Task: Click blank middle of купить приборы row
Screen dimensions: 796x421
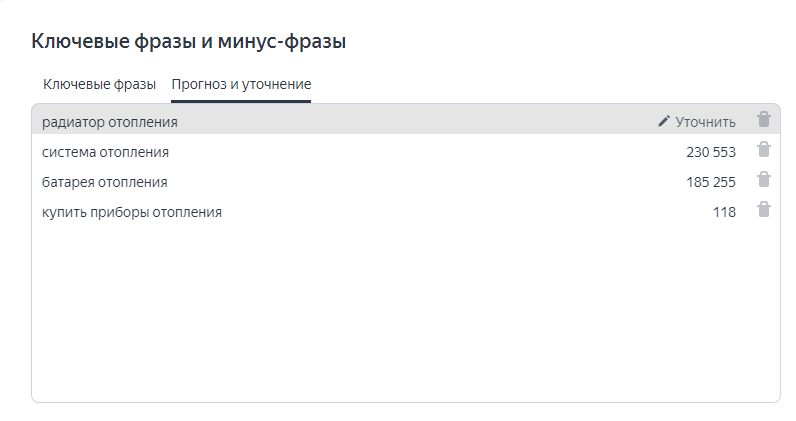Action: [x=450, y=212]
